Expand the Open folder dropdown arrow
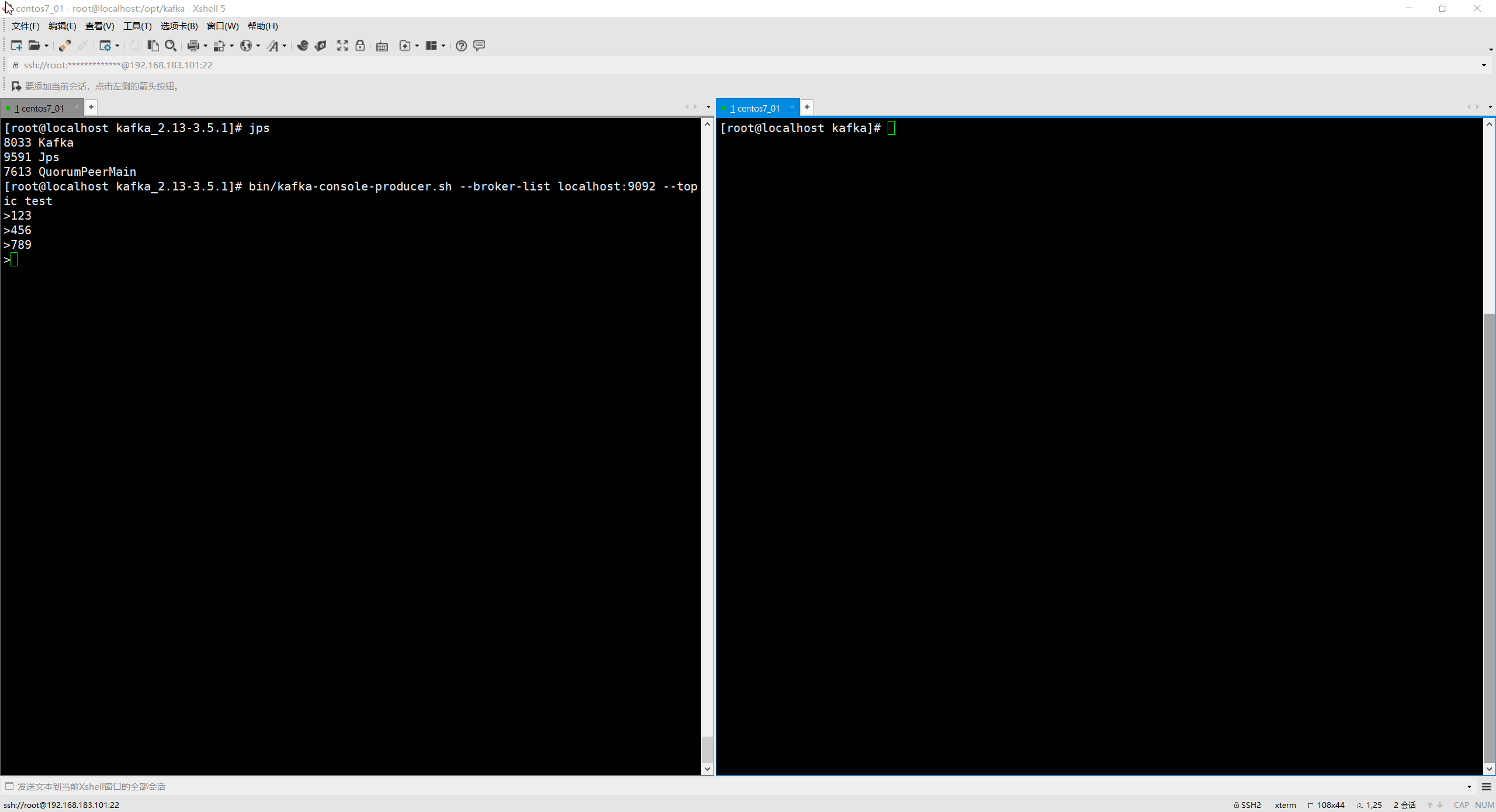The image size is (1496, 812). (x=47, y=46)
